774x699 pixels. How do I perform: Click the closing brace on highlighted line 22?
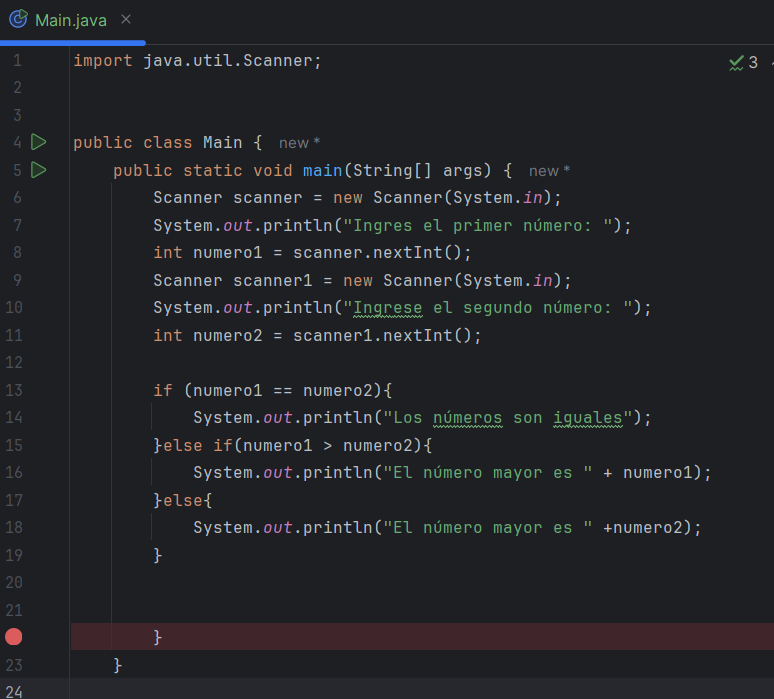(x=157, y=637)
